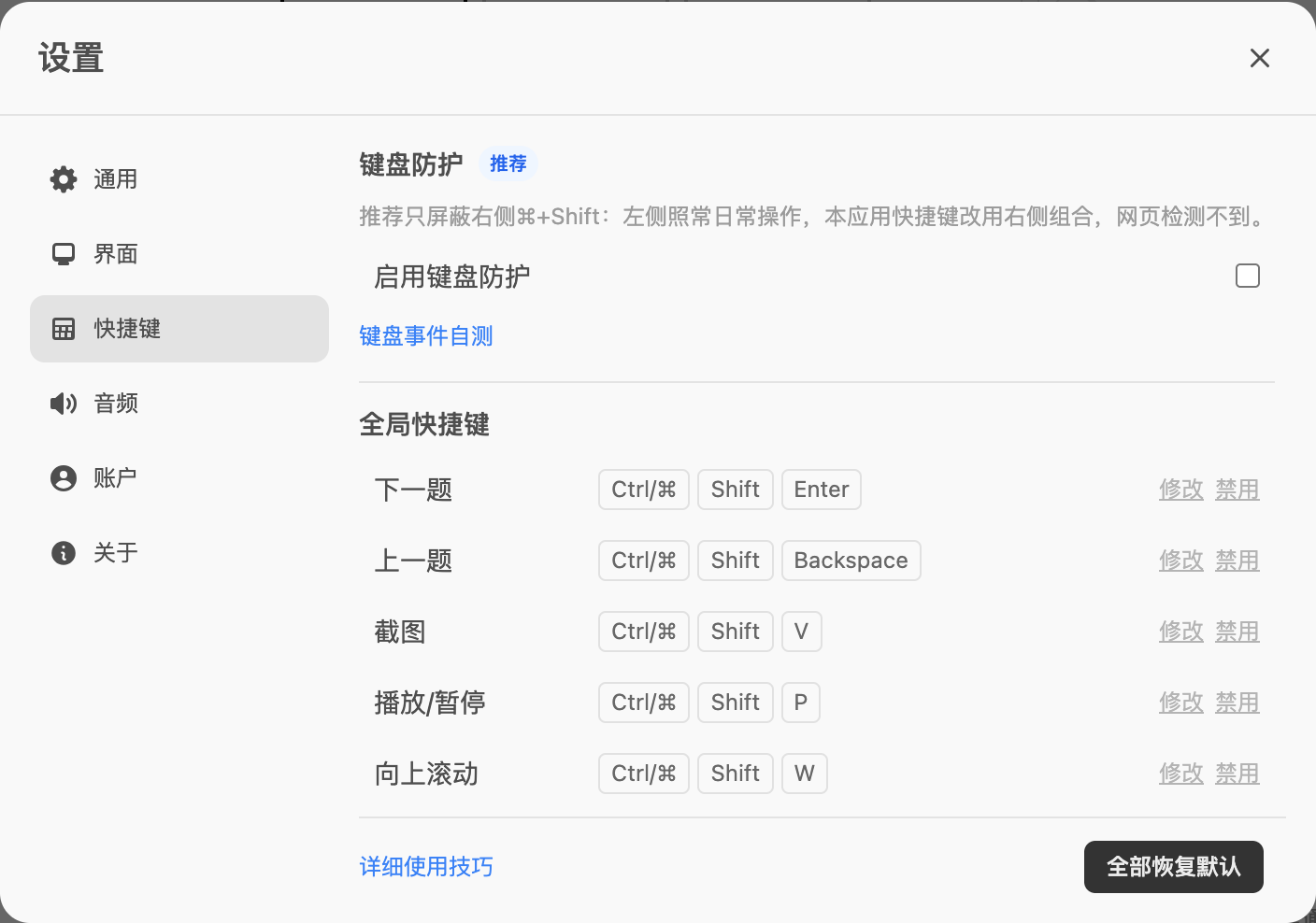Click 禁用 for the 下一题 shortcut
The image size is (1316, 923).
tap(1237, 490)
